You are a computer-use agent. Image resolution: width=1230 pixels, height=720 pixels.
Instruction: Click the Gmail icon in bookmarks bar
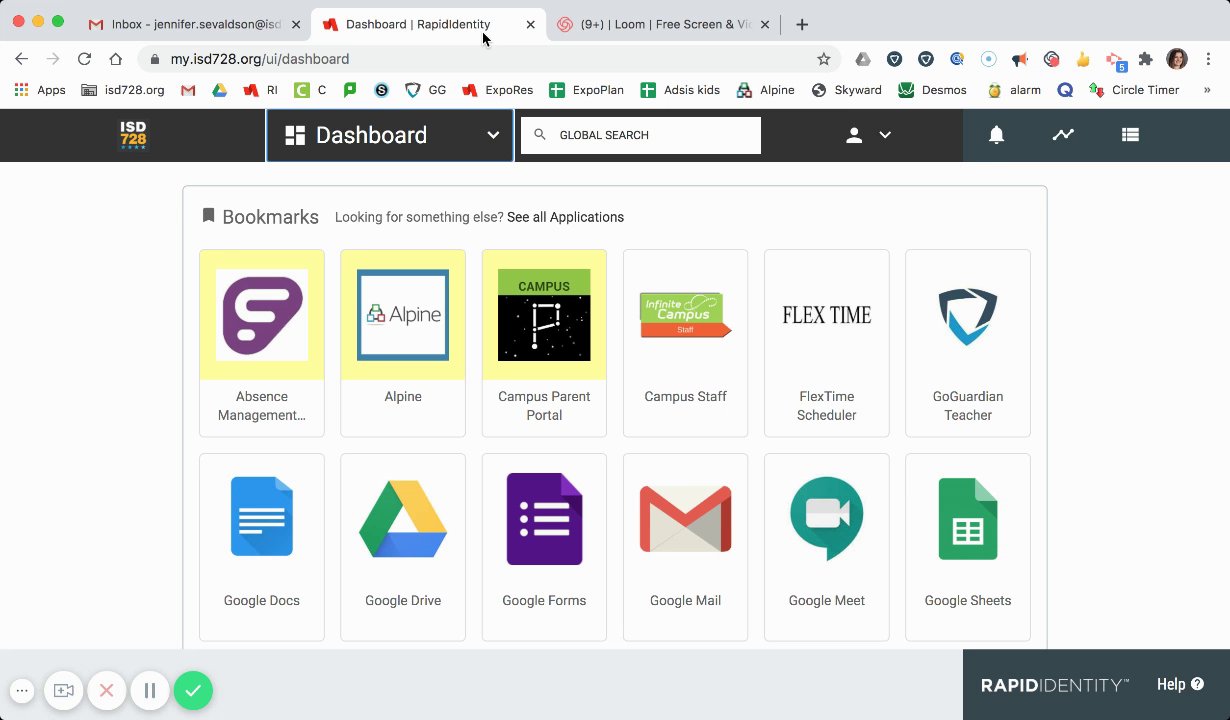[x=188, y=90]
